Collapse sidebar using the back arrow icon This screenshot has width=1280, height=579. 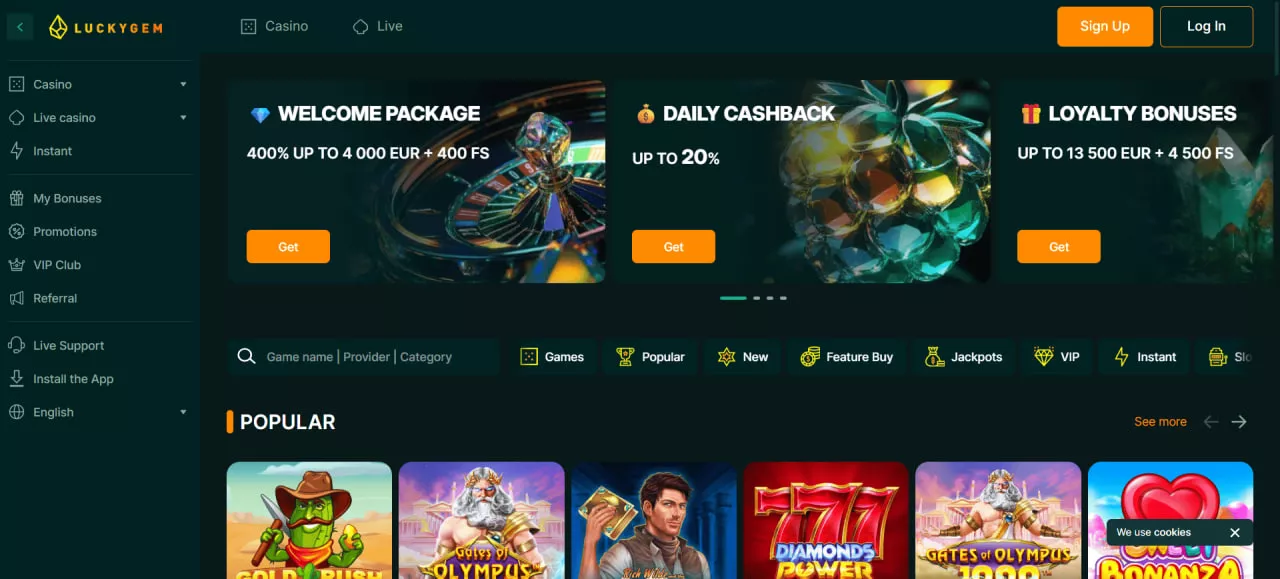[x=20, y=27]
